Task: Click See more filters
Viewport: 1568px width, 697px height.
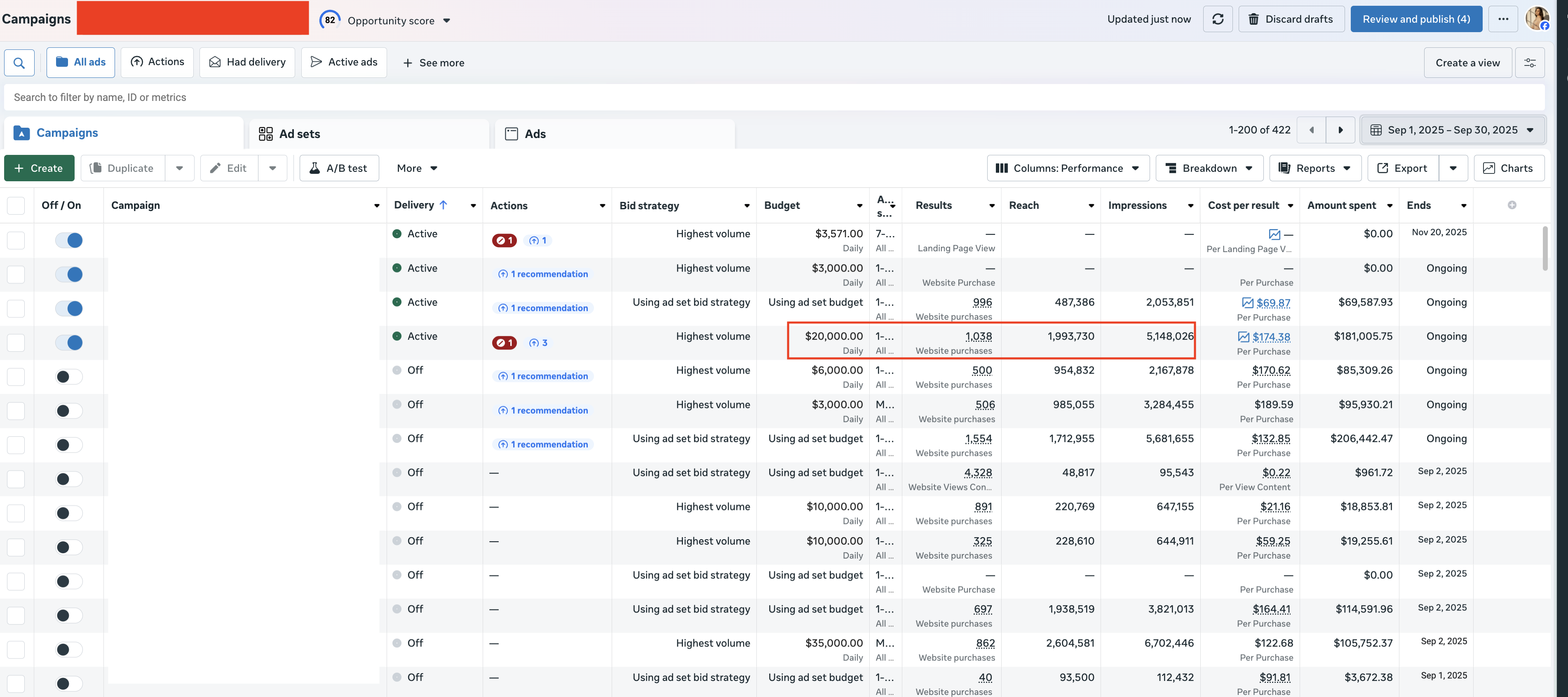Action: point(433,63)
